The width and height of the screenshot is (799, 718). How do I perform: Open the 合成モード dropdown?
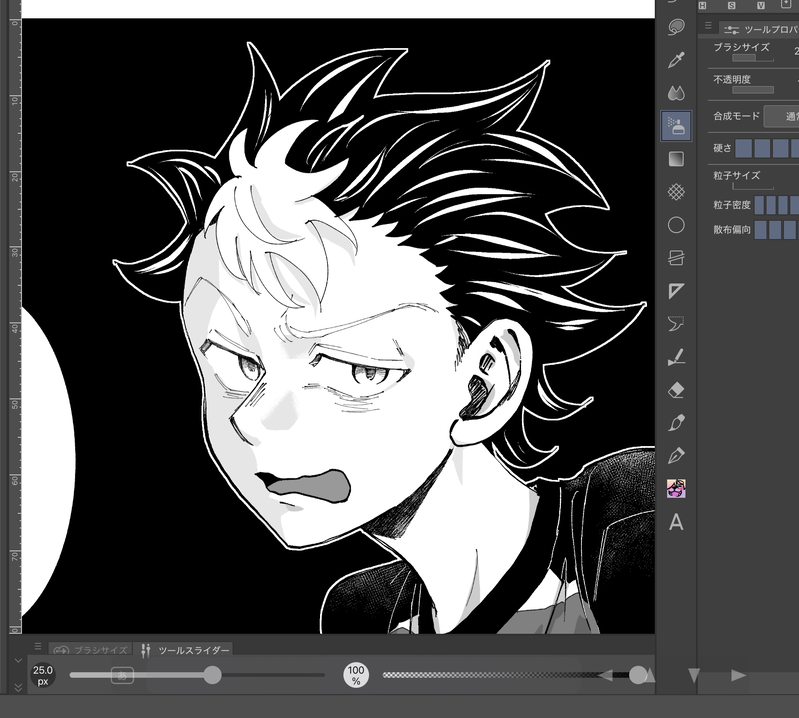[781, 116]
